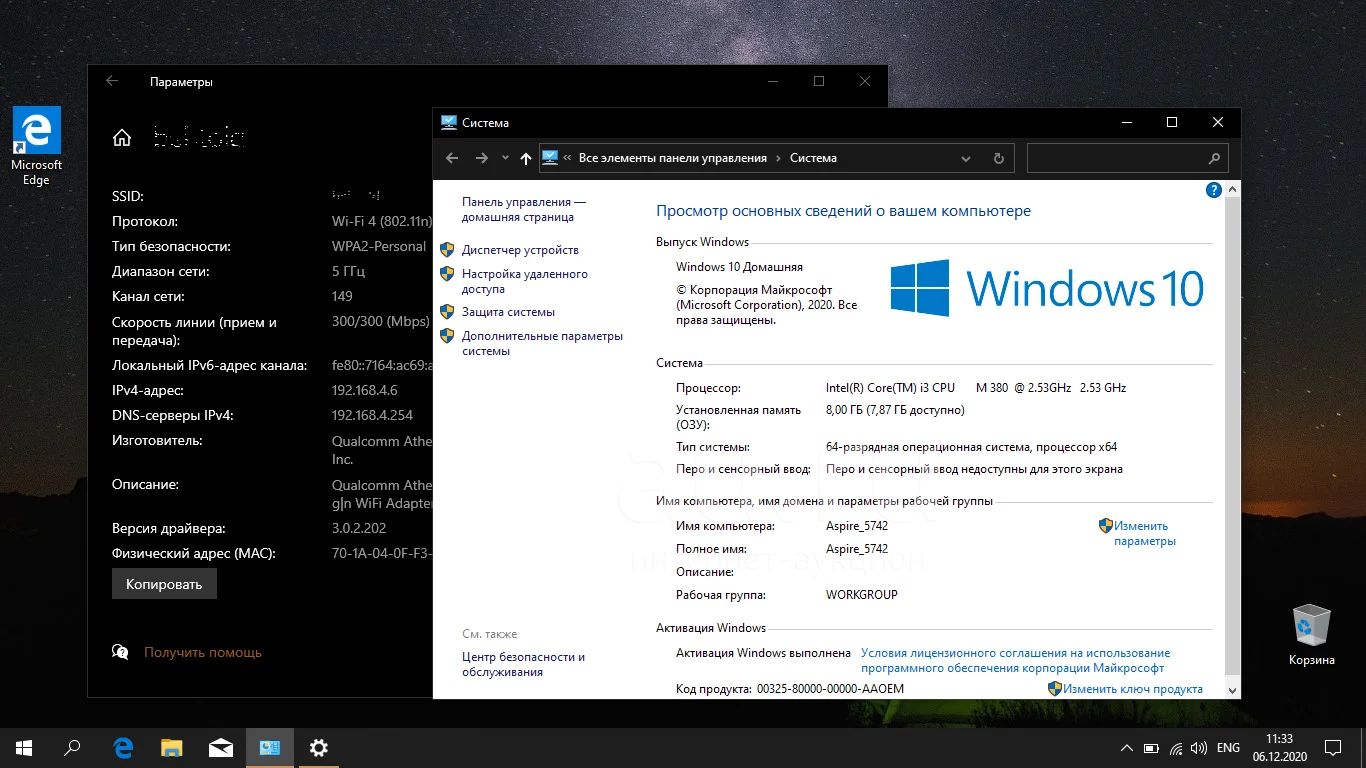Click the Settings gear in taskbar
The height and width of the screenshot is (768, 1366).
click(319, 747)
